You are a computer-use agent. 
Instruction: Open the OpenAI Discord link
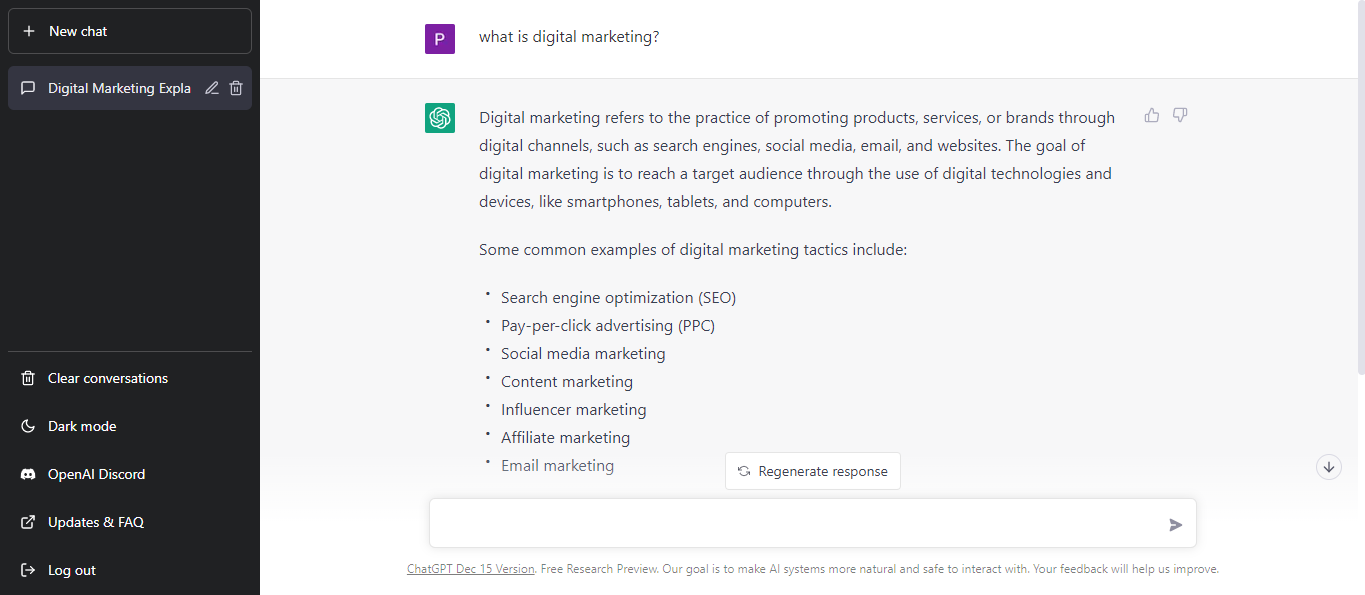point(96,474)
